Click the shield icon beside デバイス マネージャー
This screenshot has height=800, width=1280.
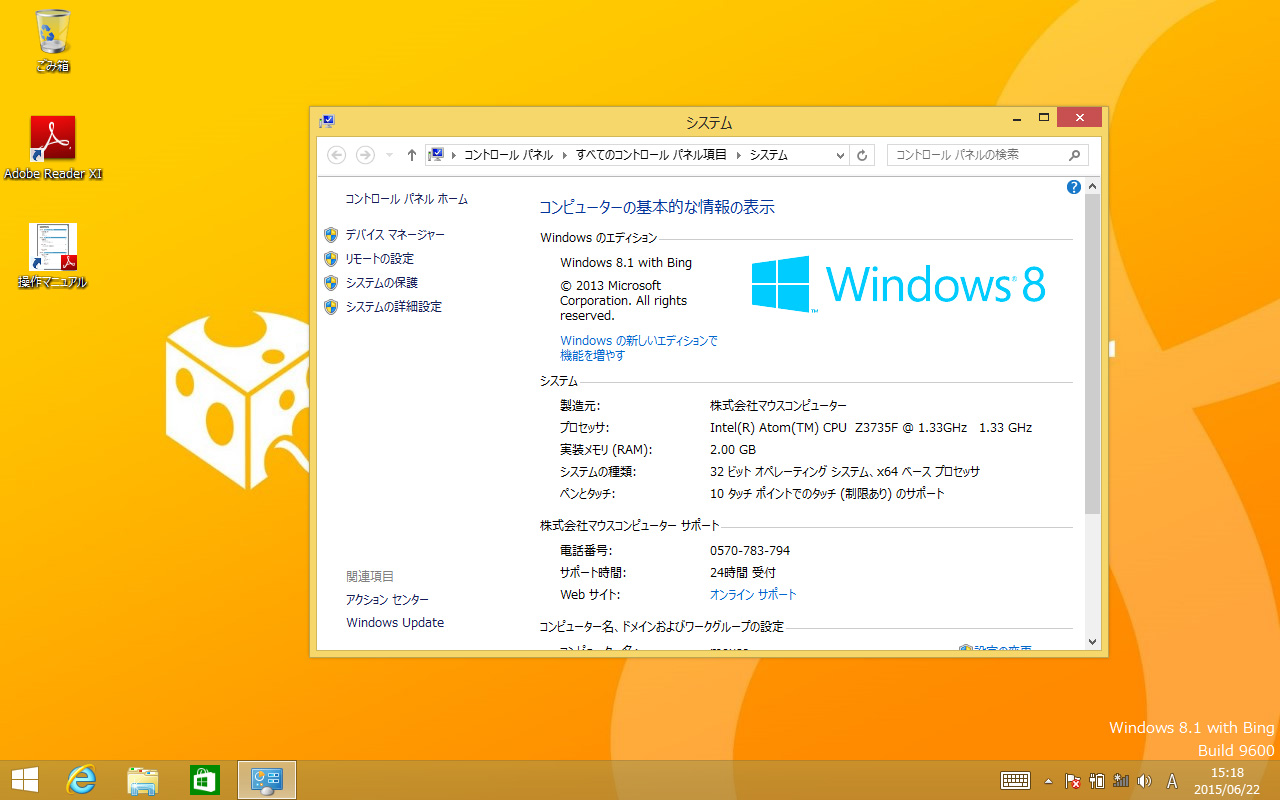click(x=331, y=235)
